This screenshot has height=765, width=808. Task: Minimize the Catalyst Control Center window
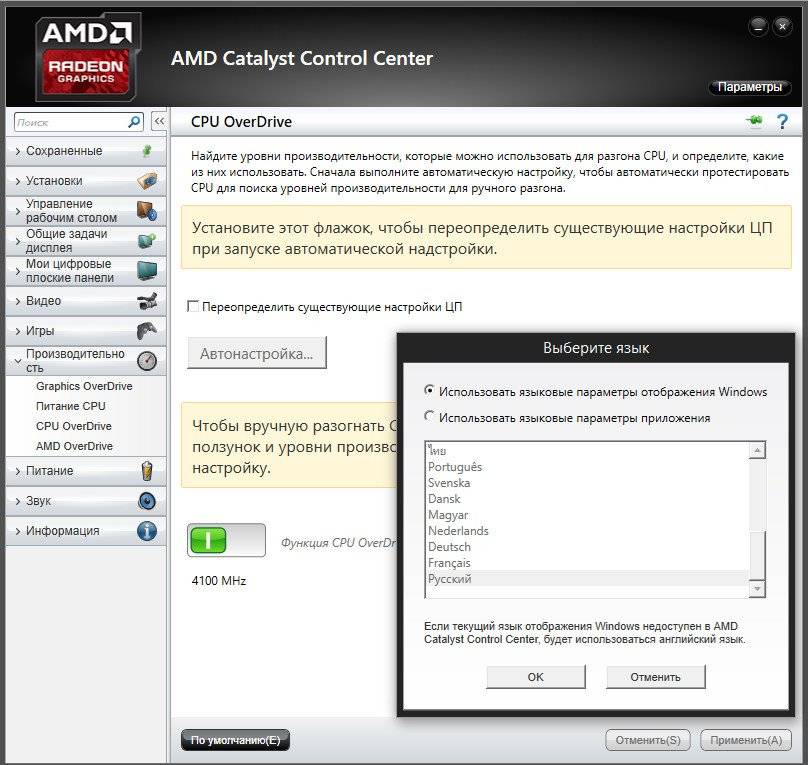pos(758,26)
